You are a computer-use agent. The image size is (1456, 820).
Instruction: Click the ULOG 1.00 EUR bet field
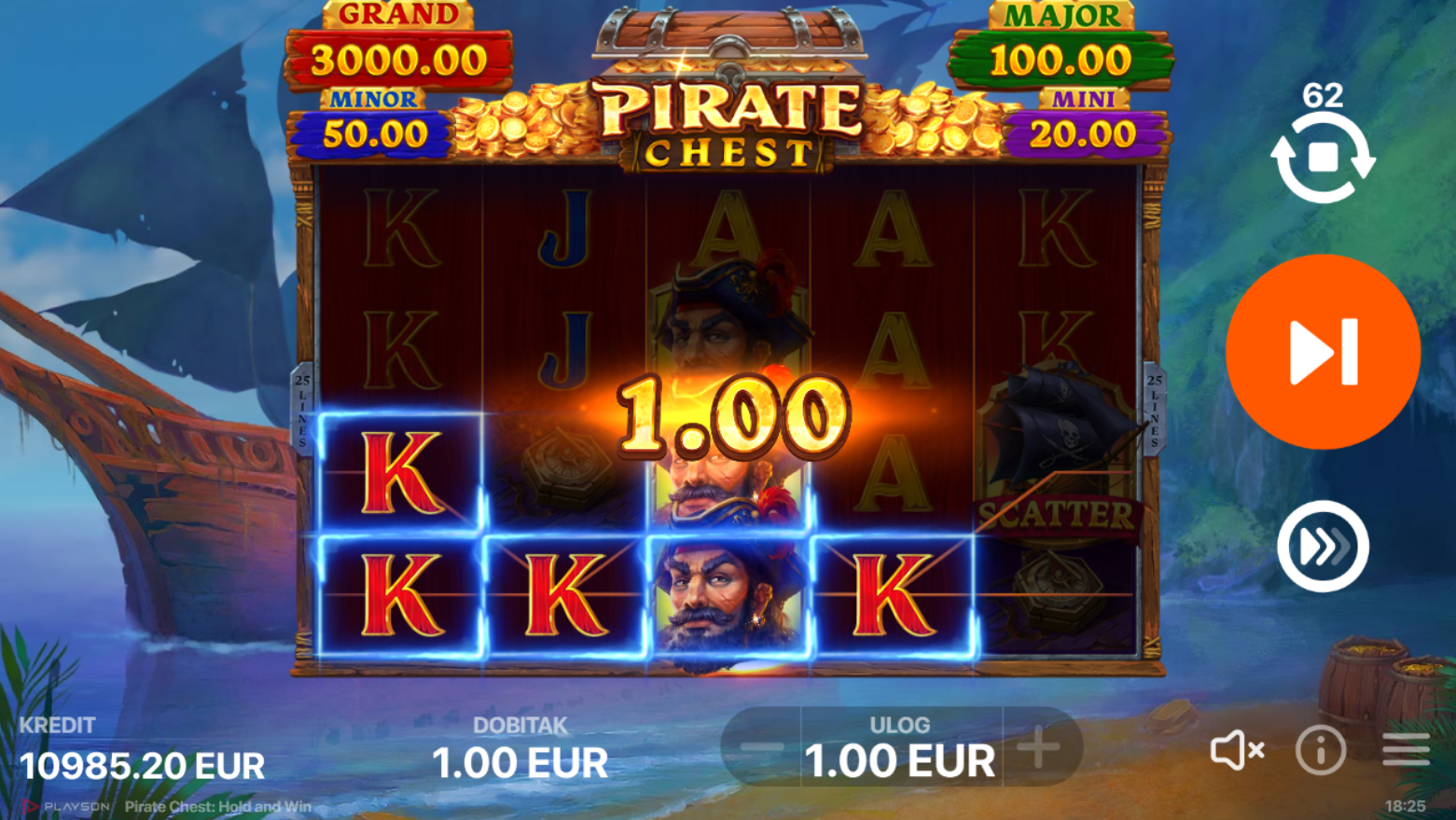pos(900,747)
